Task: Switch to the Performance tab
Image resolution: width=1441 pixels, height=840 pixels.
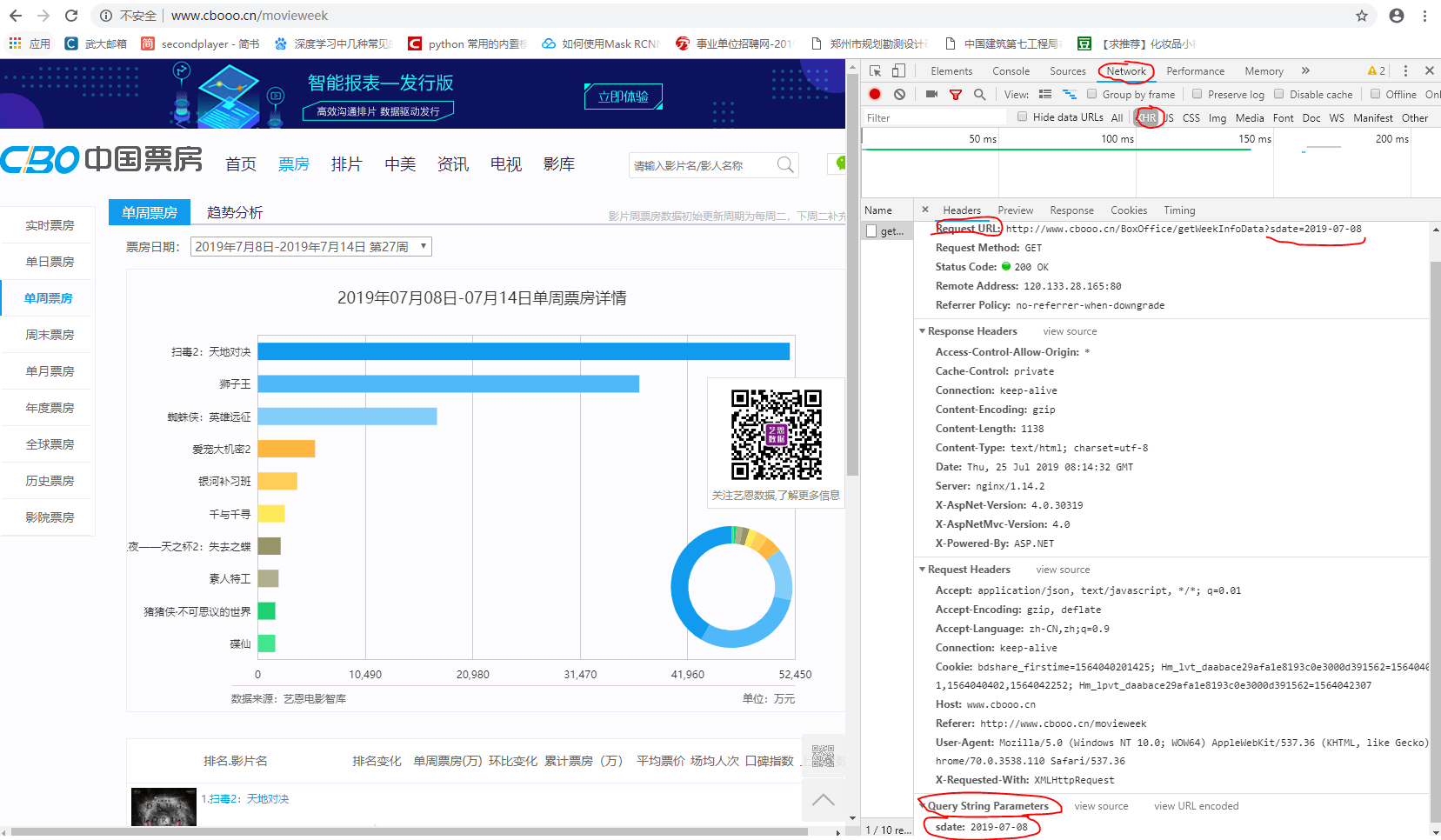Action: point(1195,71)
